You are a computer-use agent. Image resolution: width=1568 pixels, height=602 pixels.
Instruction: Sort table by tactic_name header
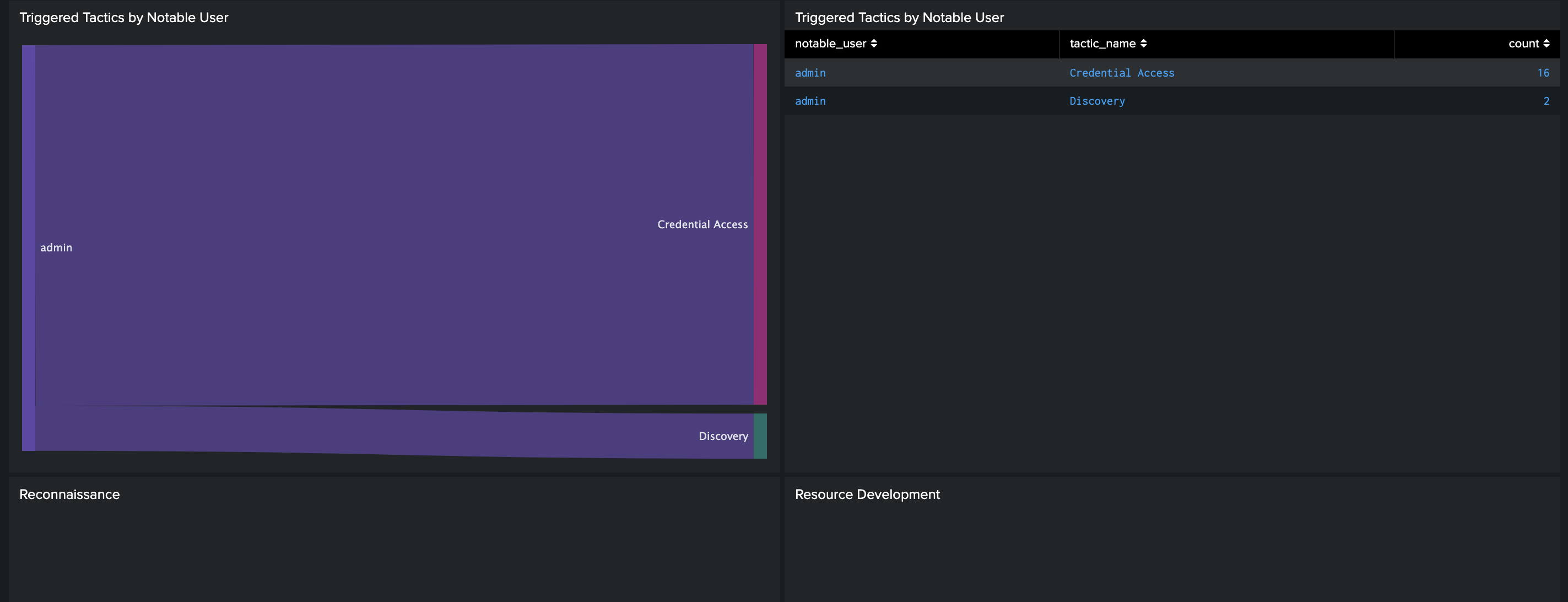(1102, 43)
